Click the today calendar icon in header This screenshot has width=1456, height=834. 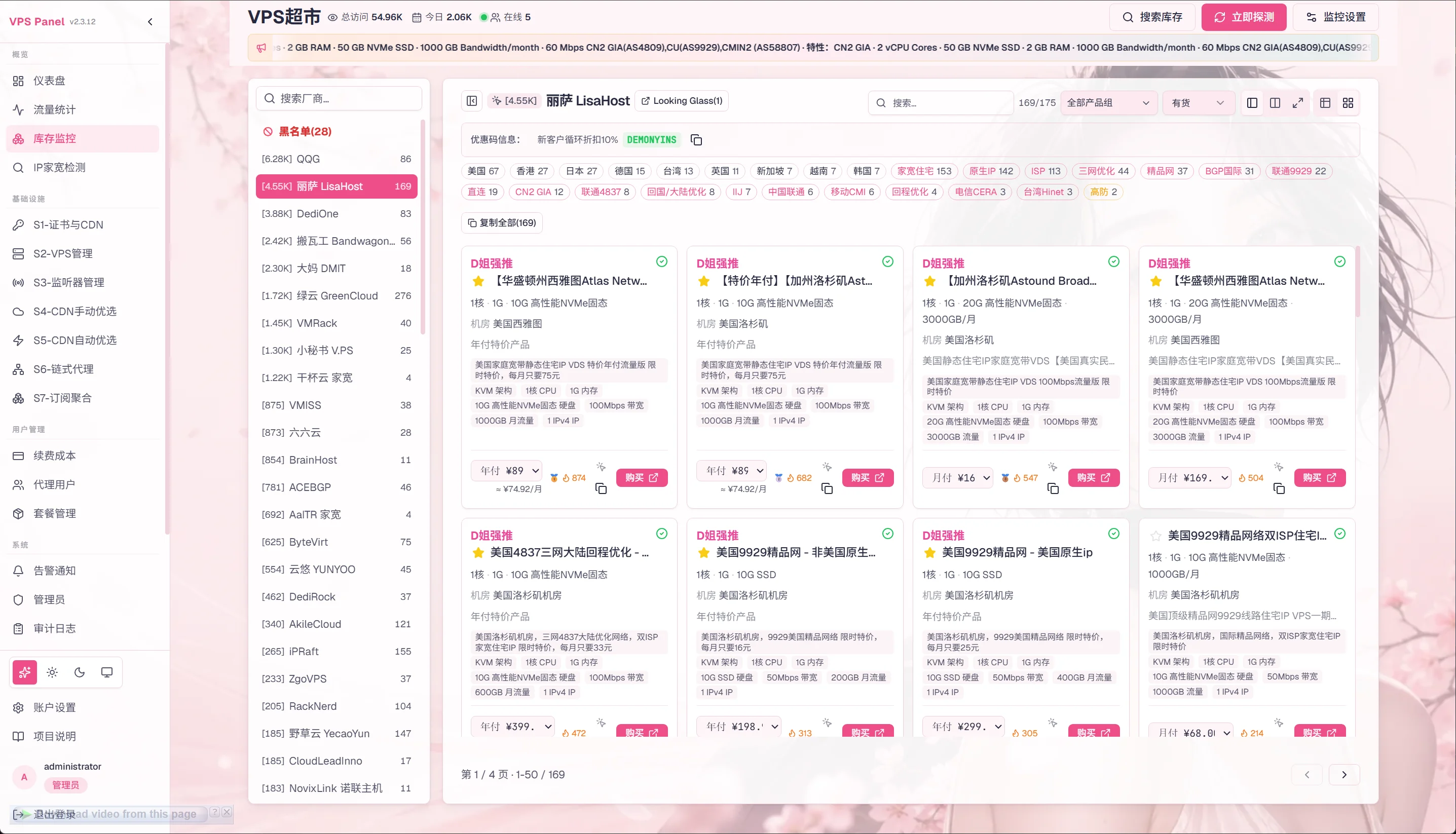(x=417, y=17)
